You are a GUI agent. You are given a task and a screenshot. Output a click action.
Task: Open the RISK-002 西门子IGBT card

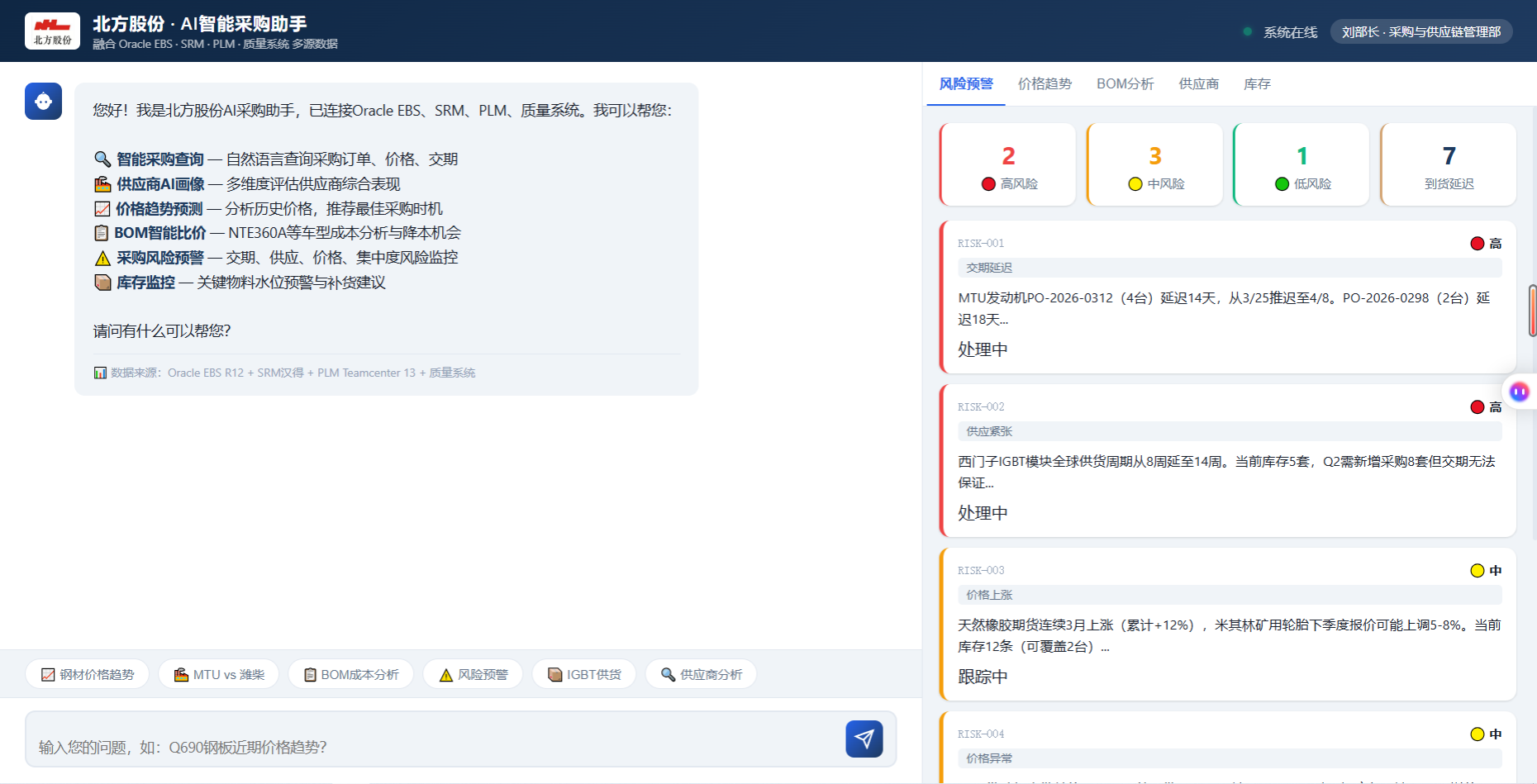pos(1228,460)
